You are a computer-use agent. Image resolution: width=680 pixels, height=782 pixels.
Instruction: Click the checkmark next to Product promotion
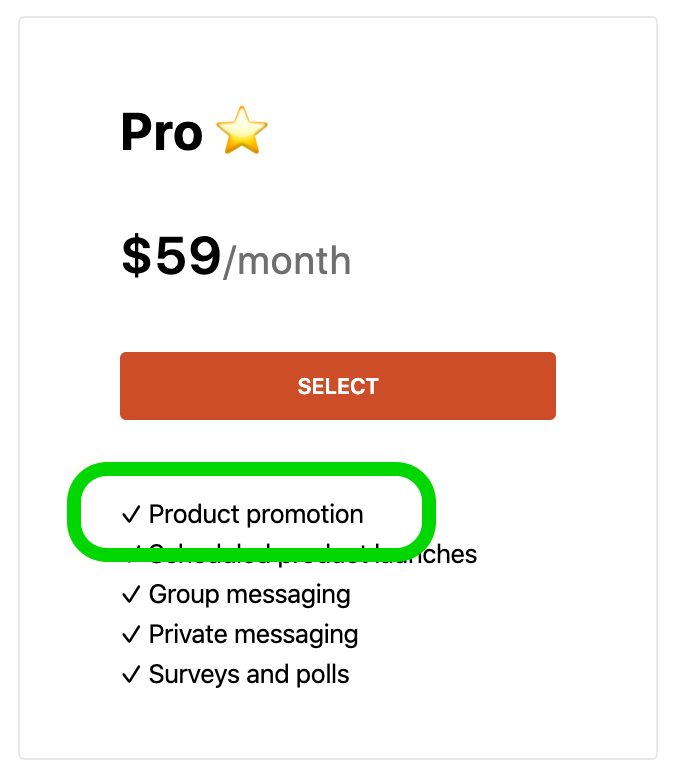point(130,515)
